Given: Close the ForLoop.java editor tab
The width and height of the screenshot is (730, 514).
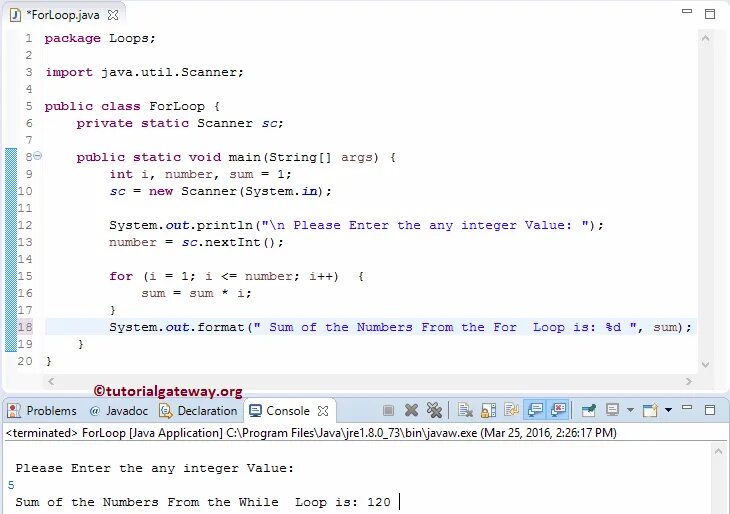Looking at the screenshot, I should (x=113, y=15).
